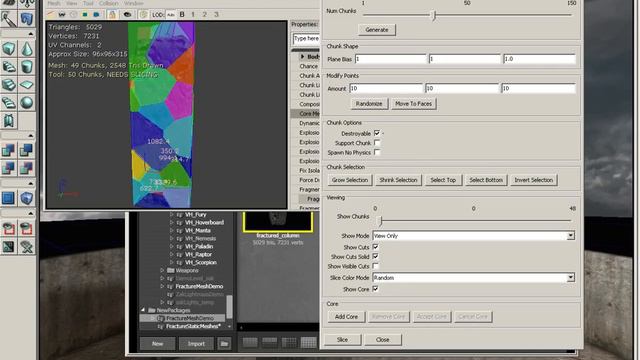Select LOD 3 in the toolbar

216,14
